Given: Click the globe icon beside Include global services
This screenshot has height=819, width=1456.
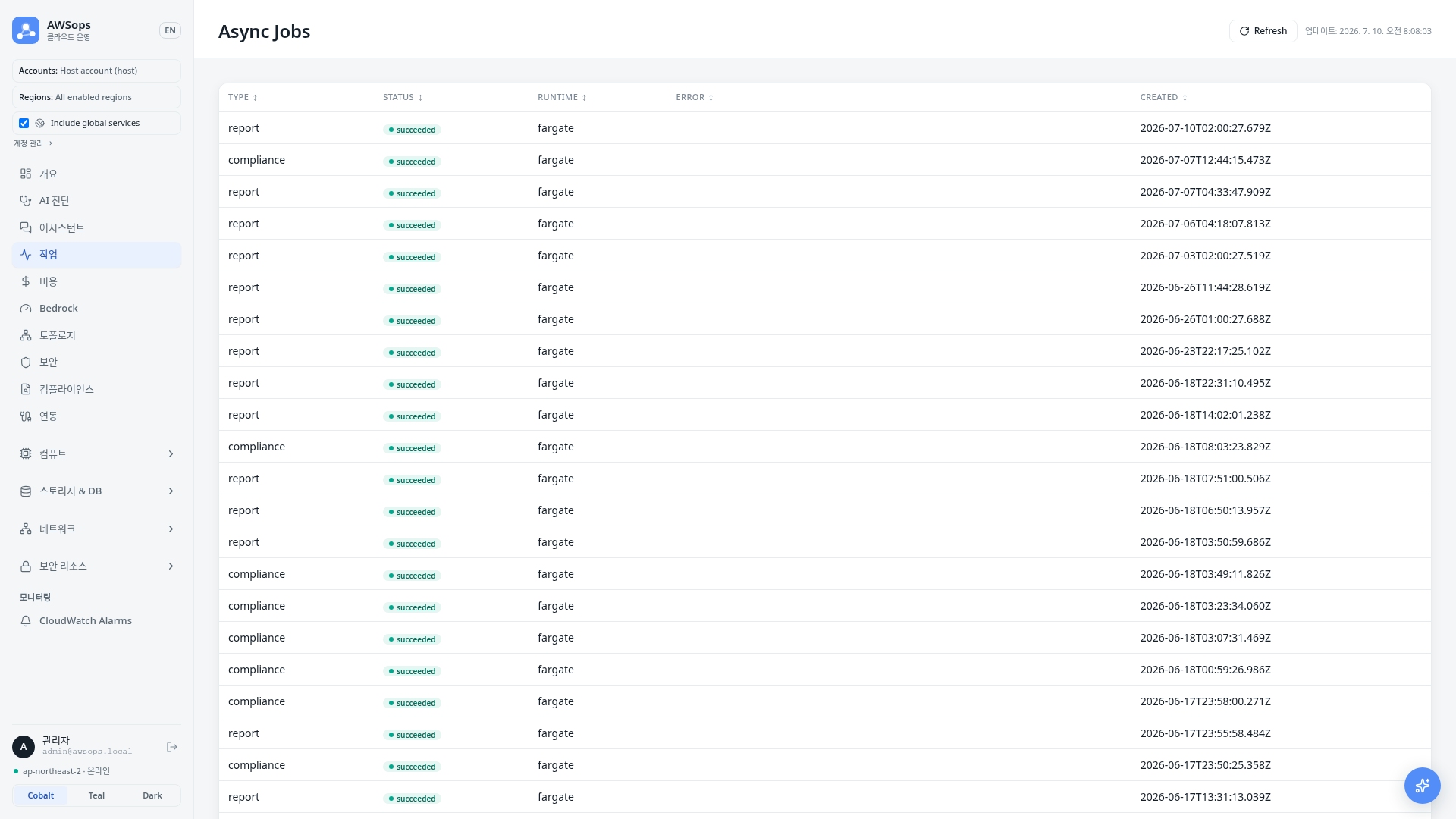Looking at the screenshot, I should coord(40,123).
